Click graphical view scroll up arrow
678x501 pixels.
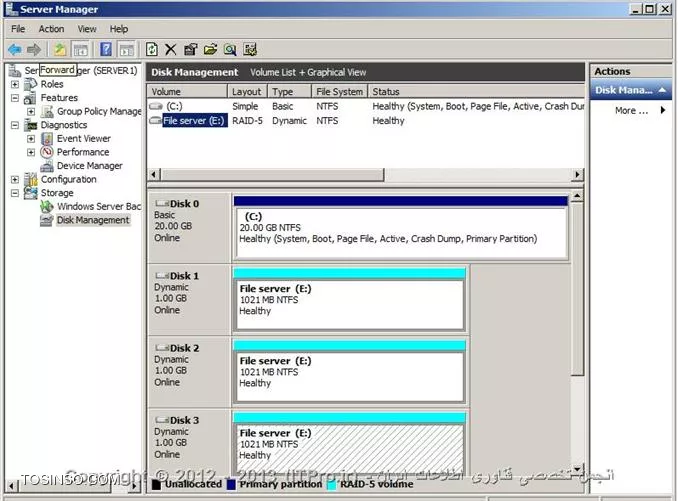[x=577, y=197]
